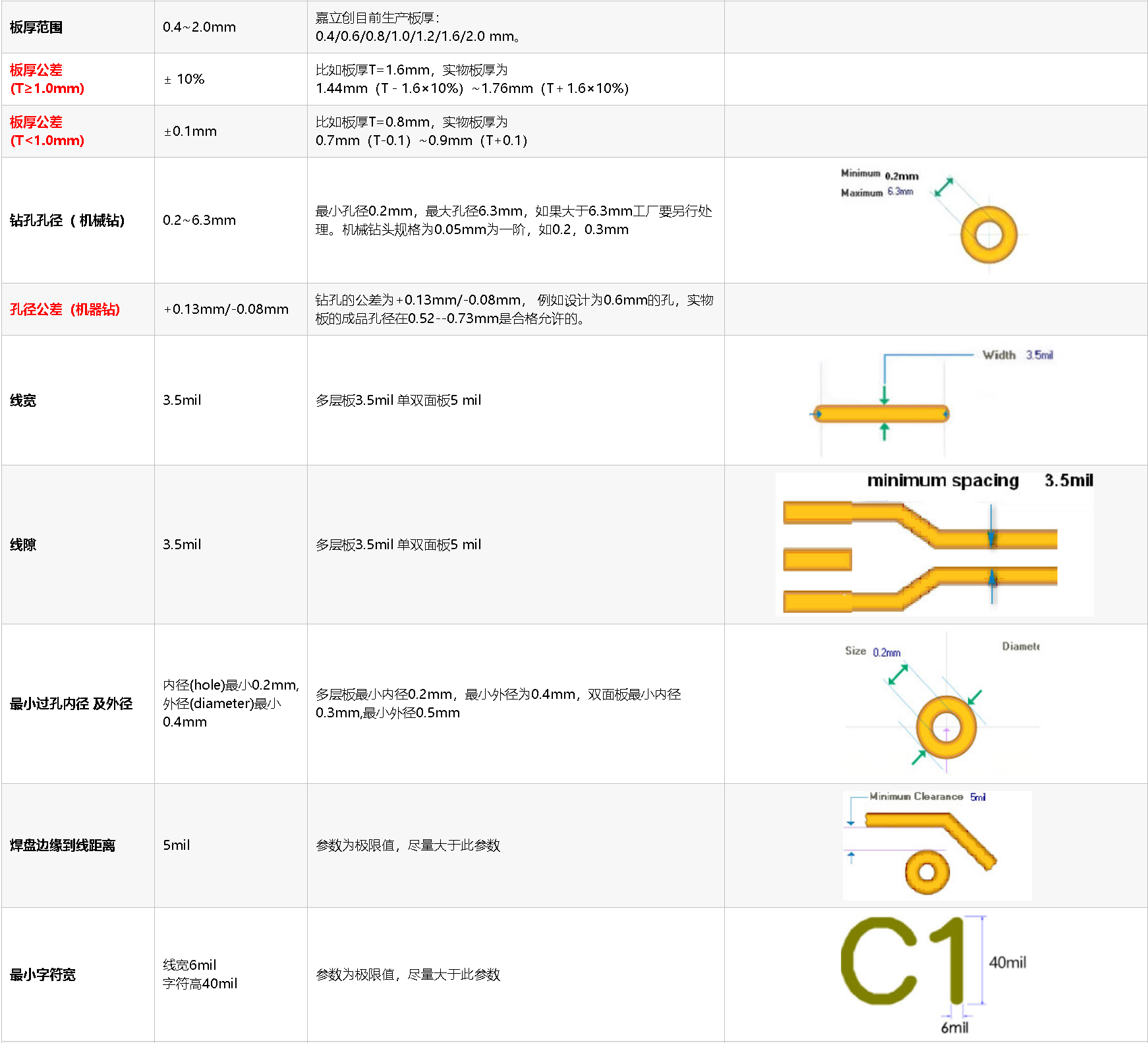Select the '3.5mil' value in 线宽 row
Viewport: 1148px width, 1043px height.
(x=182, y=400)
